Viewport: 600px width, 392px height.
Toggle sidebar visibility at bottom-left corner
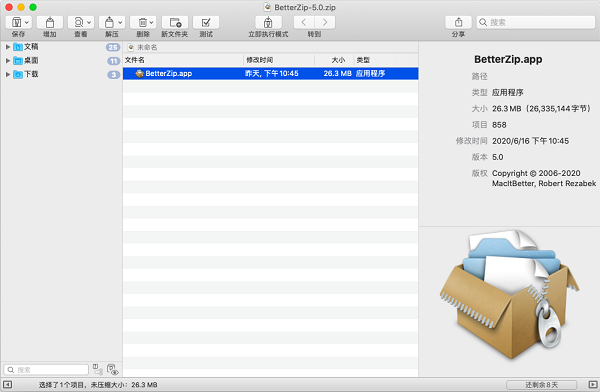7,385
